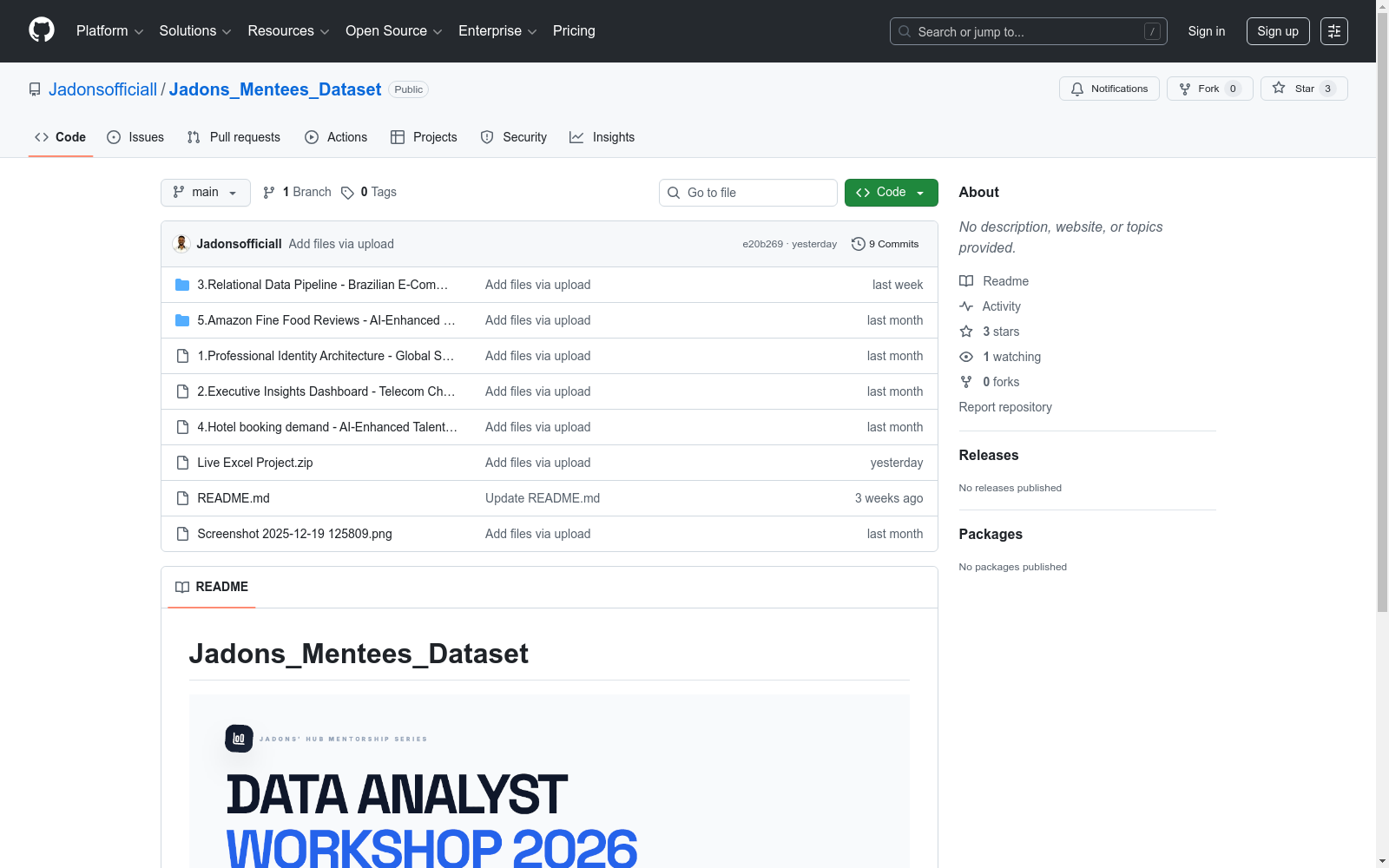Image resolution: width=1389 pixels, height=868 pixels.
Task: Open the green Code dropdown button
Action: tap(892, 193)
